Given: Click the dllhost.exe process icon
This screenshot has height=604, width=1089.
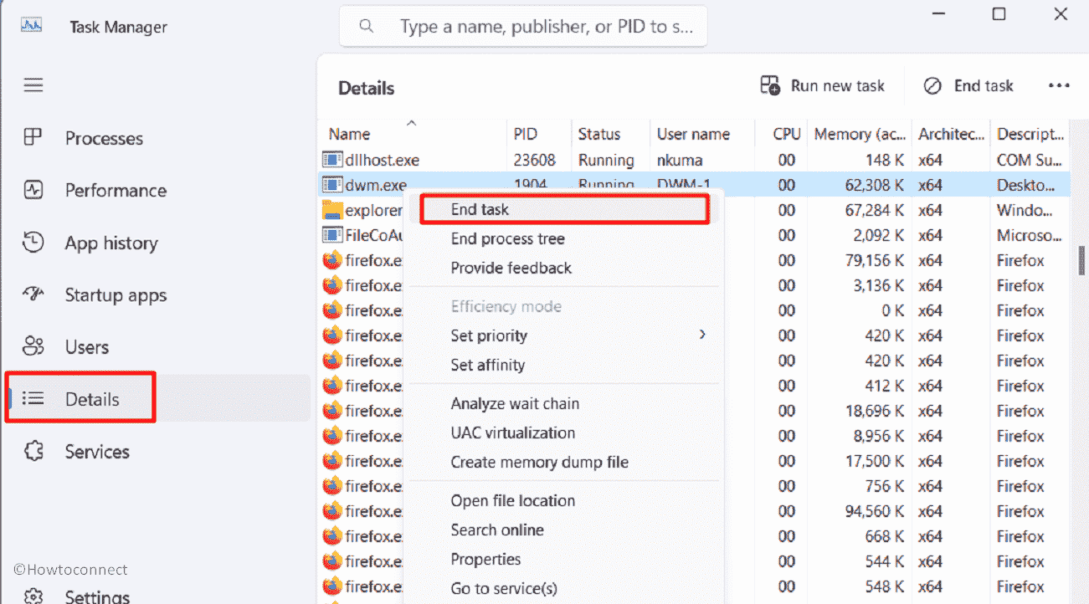Looking at the screenshot, I should tap(332, 160).
